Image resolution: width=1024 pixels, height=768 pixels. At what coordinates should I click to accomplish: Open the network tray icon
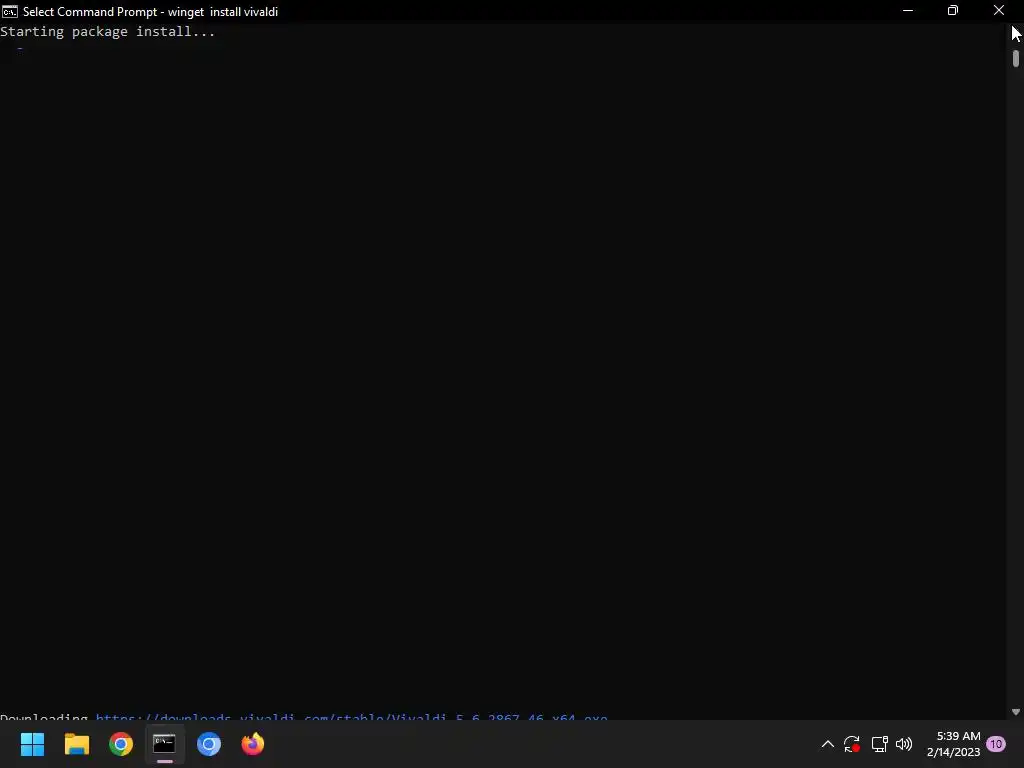click(x=879, y=744)
